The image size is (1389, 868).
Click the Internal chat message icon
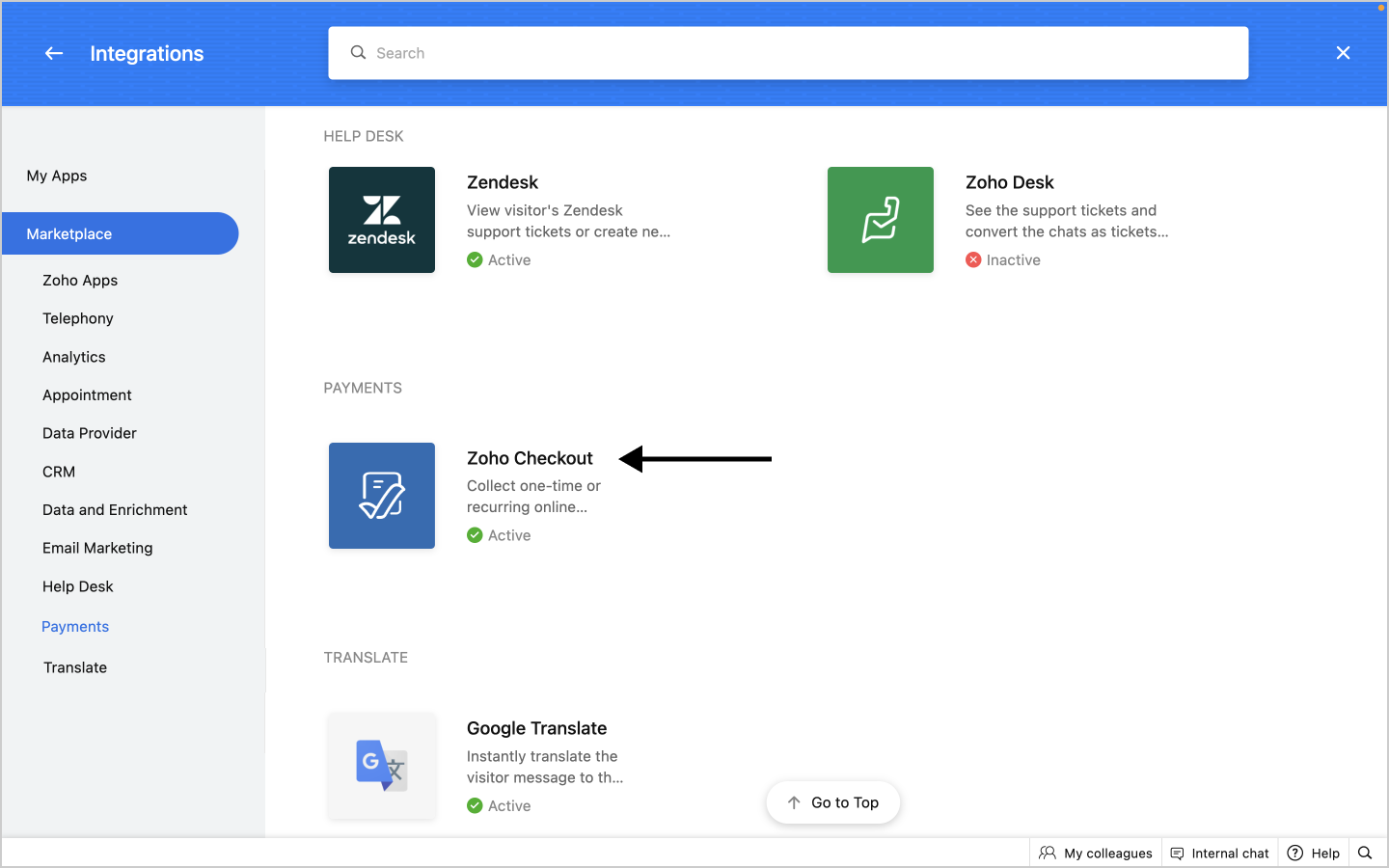pos(1177,853)
